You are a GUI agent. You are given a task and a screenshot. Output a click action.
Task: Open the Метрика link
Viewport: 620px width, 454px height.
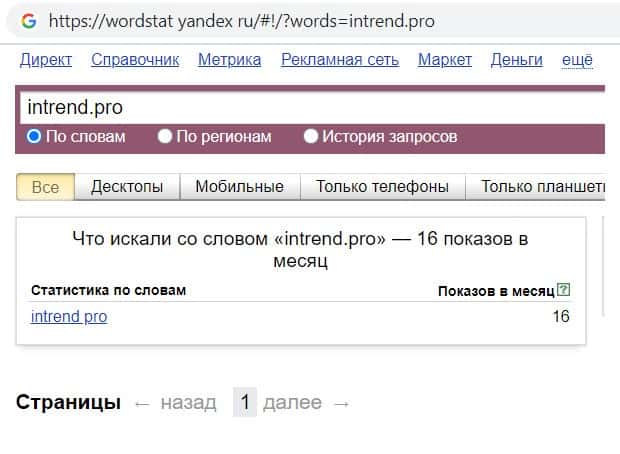230,60
